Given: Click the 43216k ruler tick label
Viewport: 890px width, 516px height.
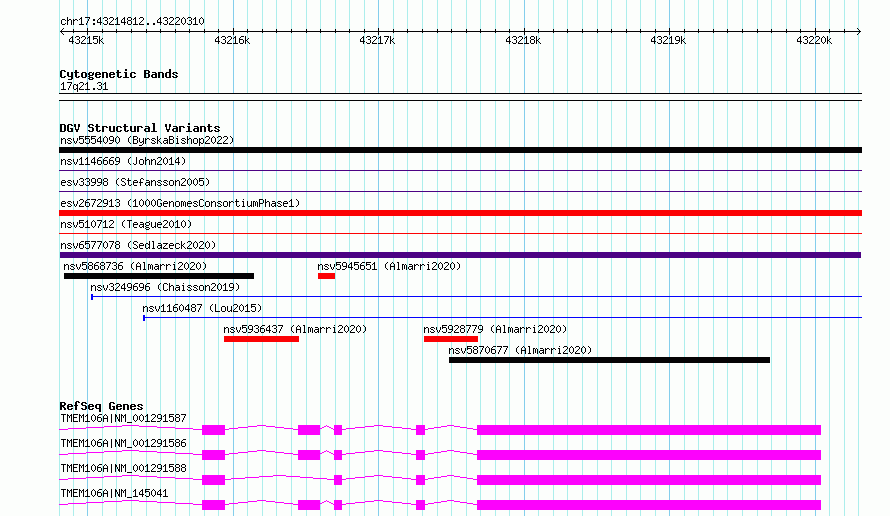Looking at the screenshot, I should [x=232, y=40].
